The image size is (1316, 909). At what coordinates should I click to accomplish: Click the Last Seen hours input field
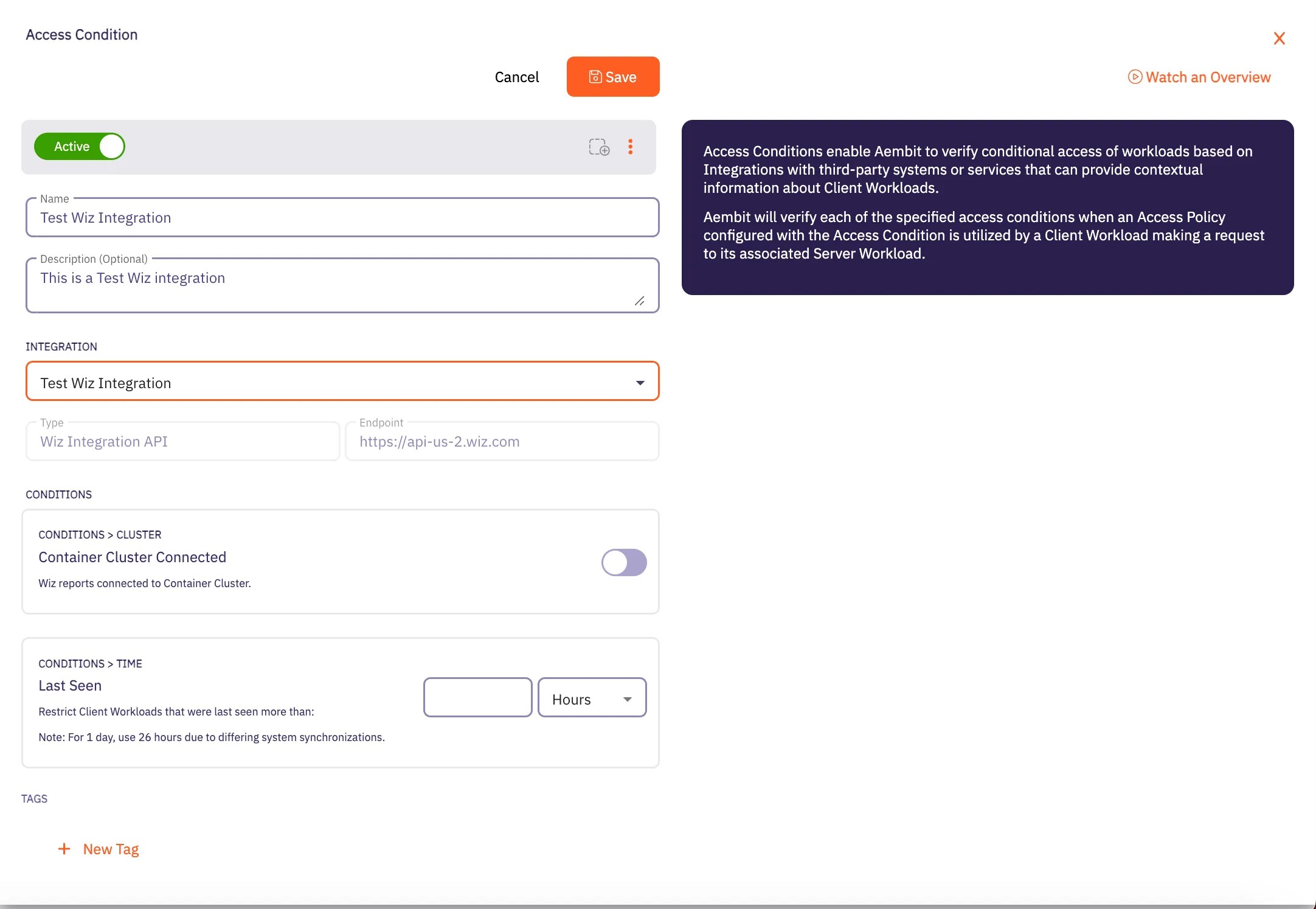pyautogui.click(x=477, y=697)
